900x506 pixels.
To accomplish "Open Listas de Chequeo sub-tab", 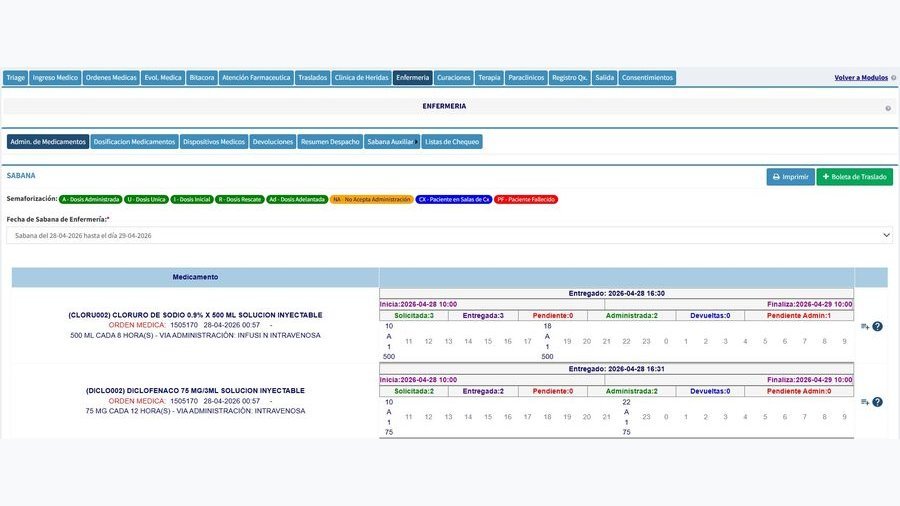I will point(452,142).
